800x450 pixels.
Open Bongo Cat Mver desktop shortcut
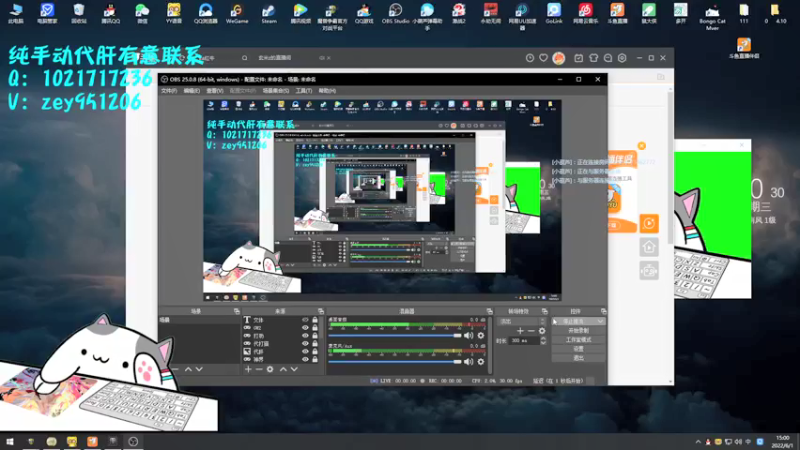(x=712, y=17)
